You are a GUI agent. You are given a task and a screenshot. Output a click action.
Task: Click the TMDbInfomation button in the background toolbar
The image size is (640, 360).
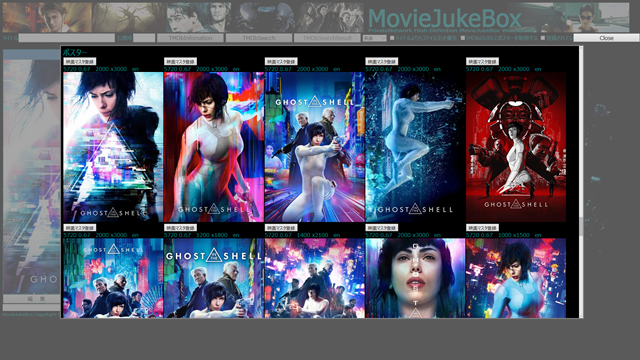[x=190, y=38]
